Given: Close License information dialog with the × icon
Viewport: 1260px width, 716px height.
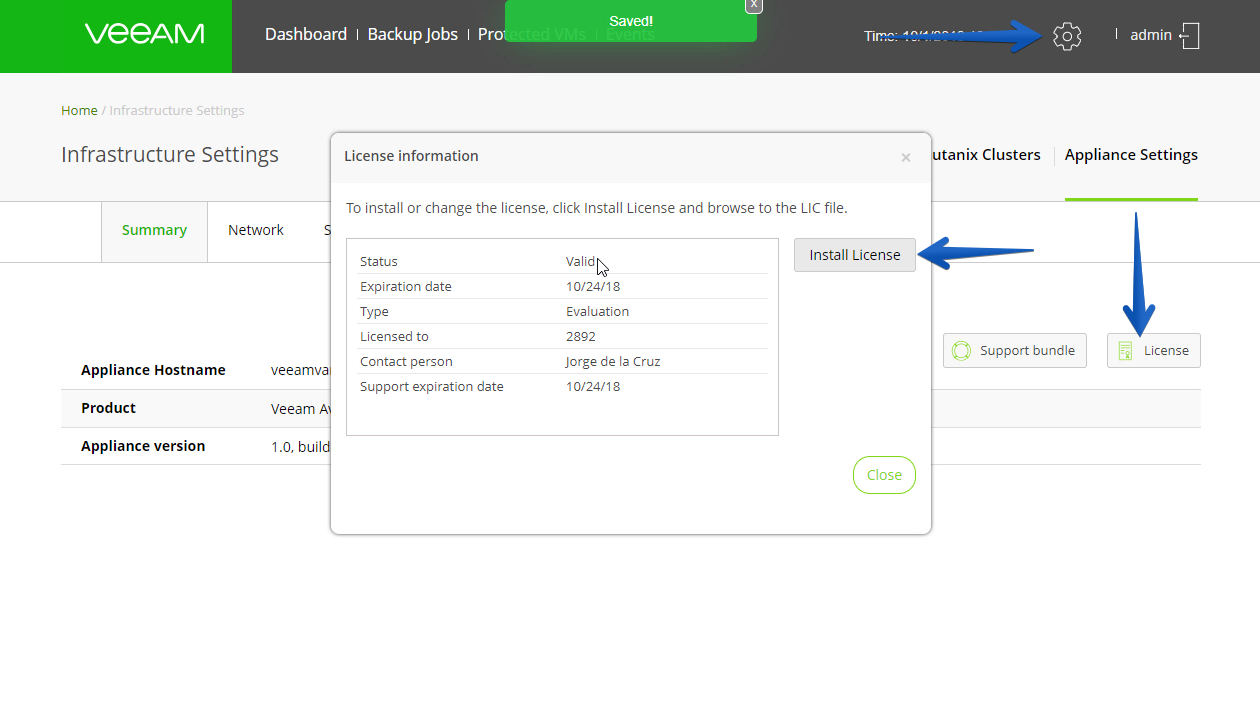Looking at the screenshot, I should pos(905,157).
